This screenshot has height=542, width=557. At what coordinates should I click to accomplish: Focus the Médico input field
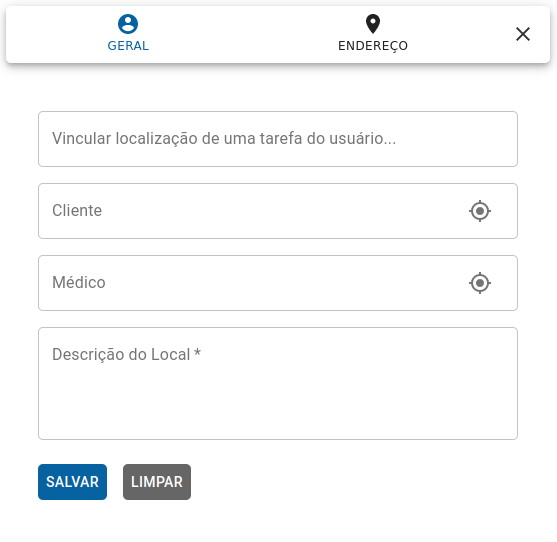point(278,283)
